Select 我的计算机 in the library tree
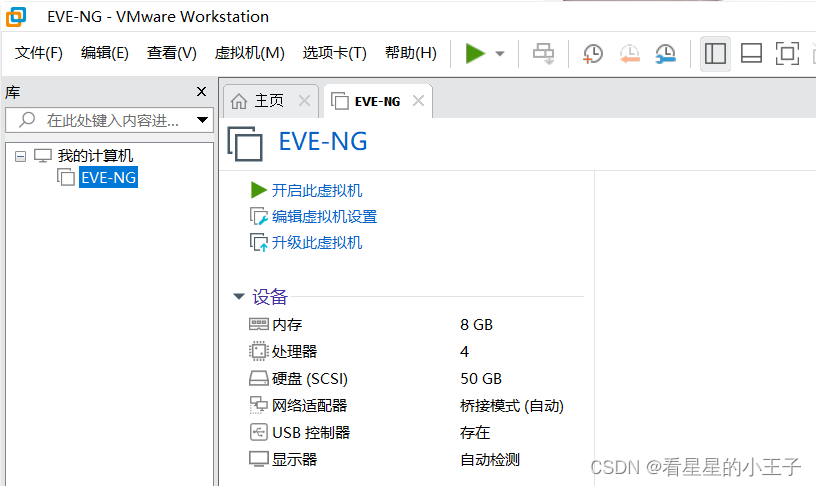The height and width of the screenshot is (486, 816). pos(95,156)
